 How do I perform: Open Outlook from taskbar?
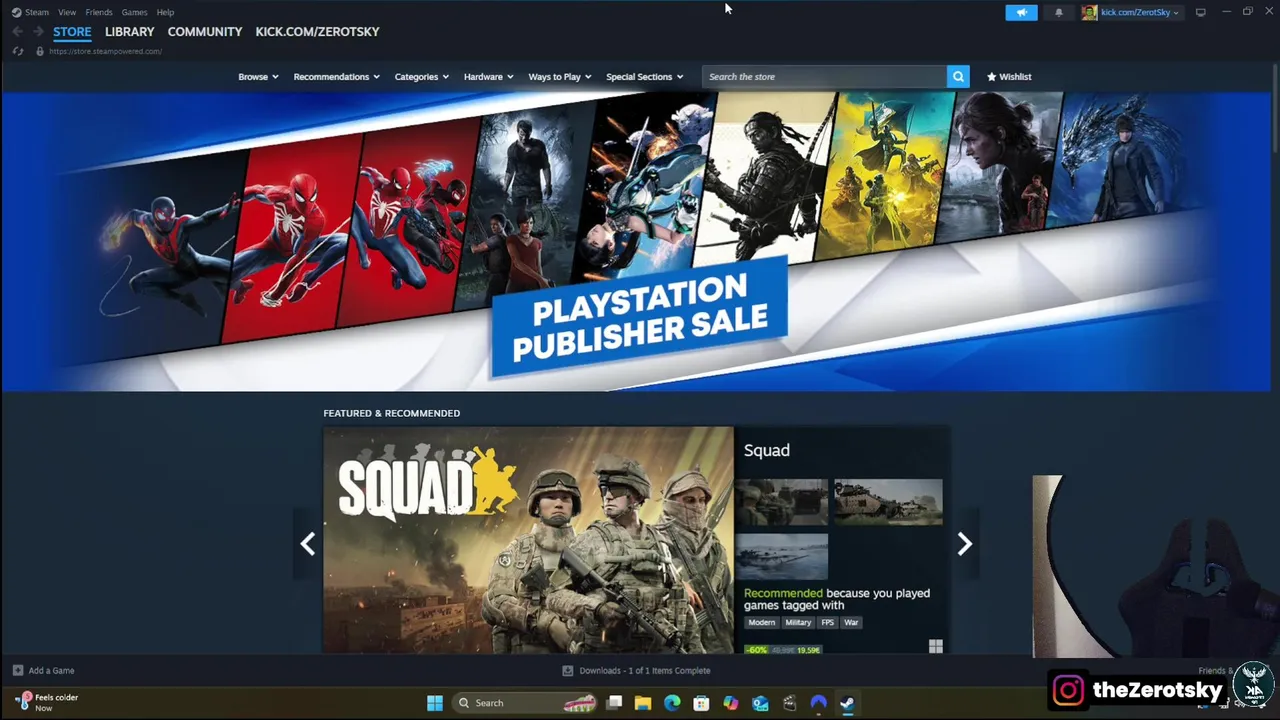point(760,703)
